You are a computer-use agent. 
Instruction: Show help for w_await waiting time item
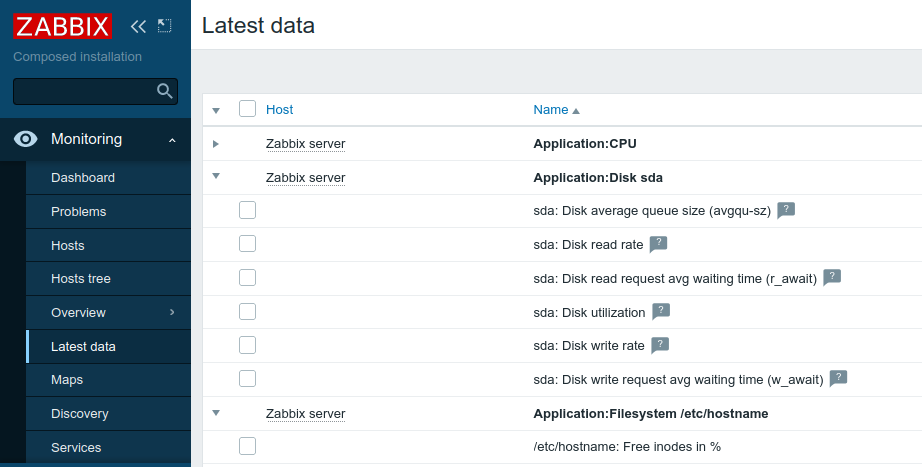click(839, 379)
